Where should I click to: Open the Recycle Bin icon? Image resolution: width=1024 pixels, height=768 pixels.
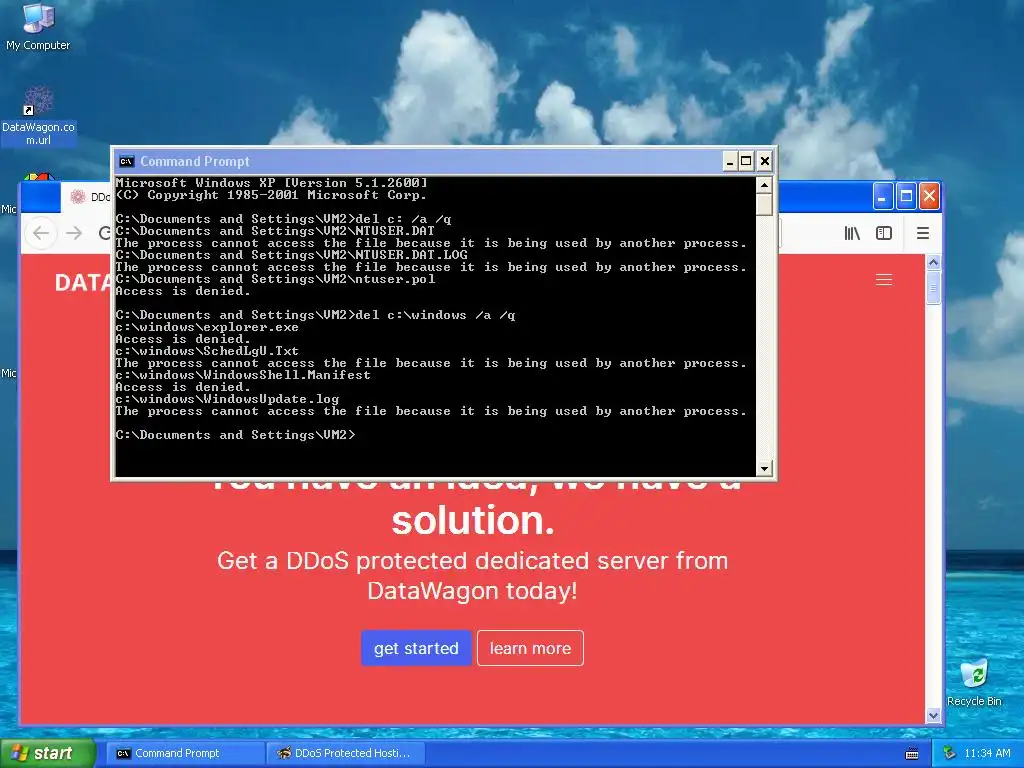point(974,682)
